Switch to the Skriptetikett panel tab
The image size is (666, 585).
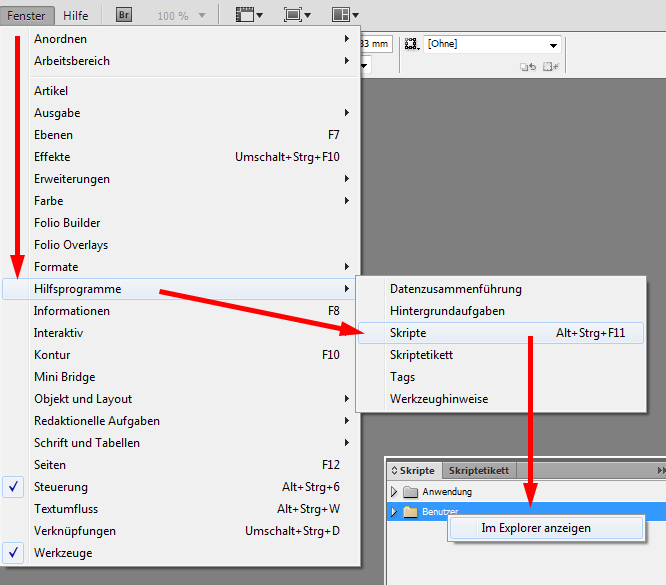pos(479,471)
